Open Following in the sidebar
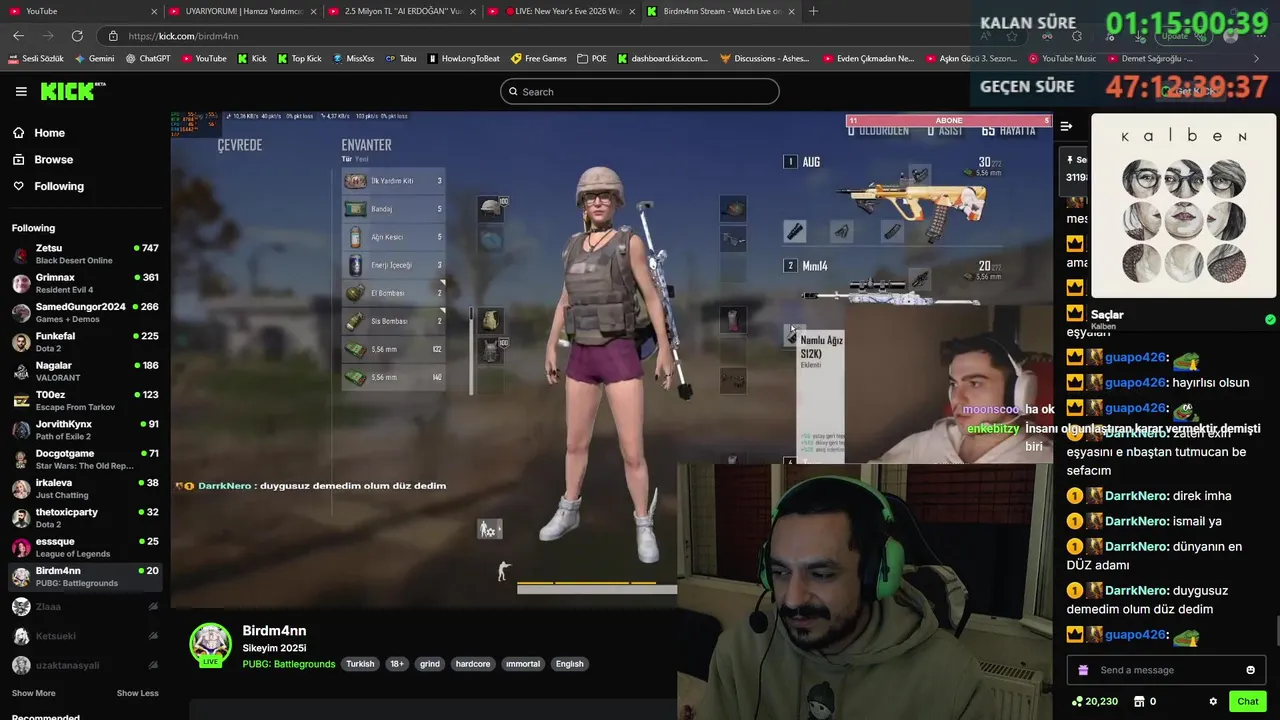 click(59, 186)
